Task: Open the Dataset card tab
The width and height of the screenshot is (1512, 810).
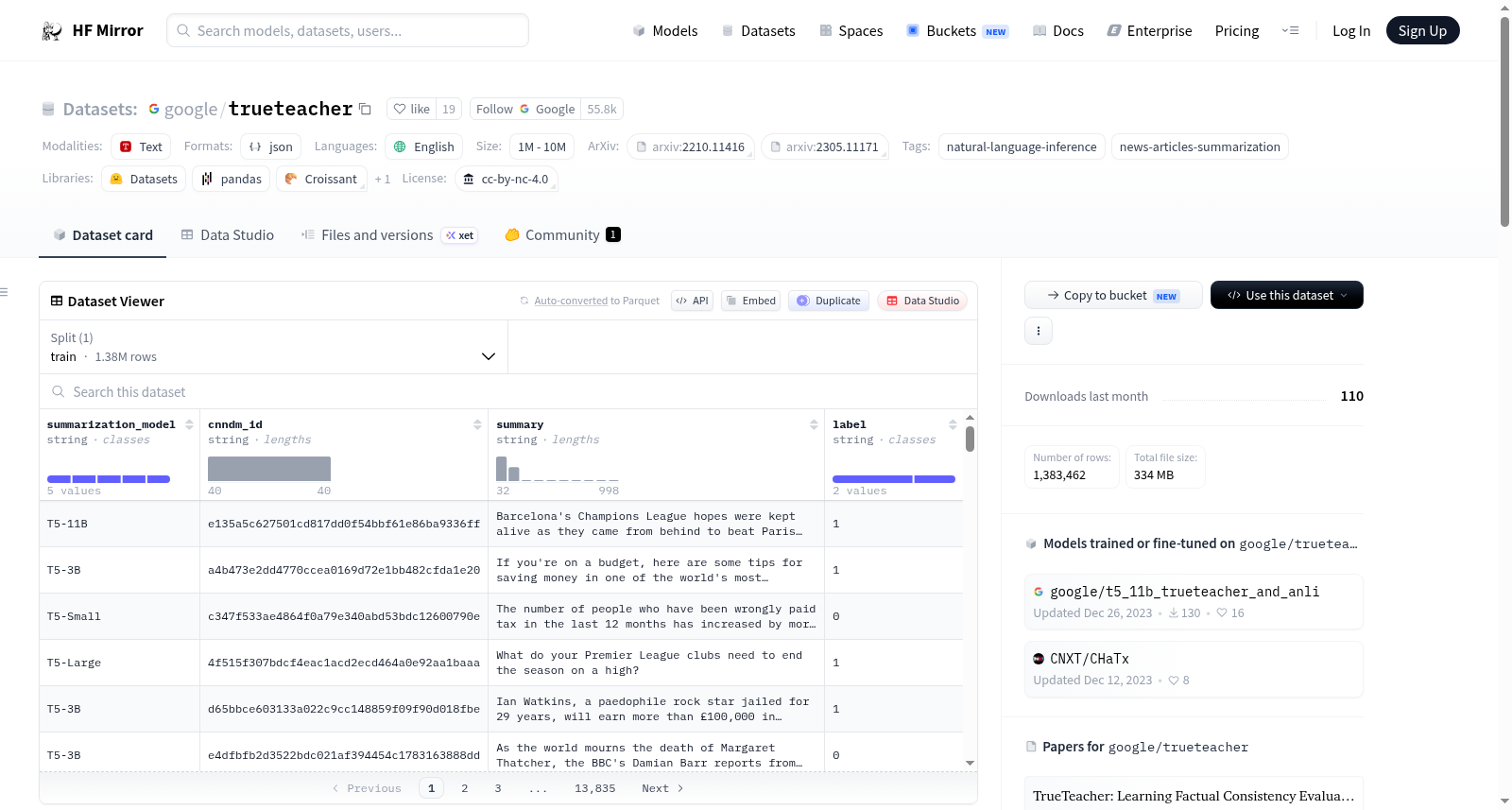Action: 102,234
